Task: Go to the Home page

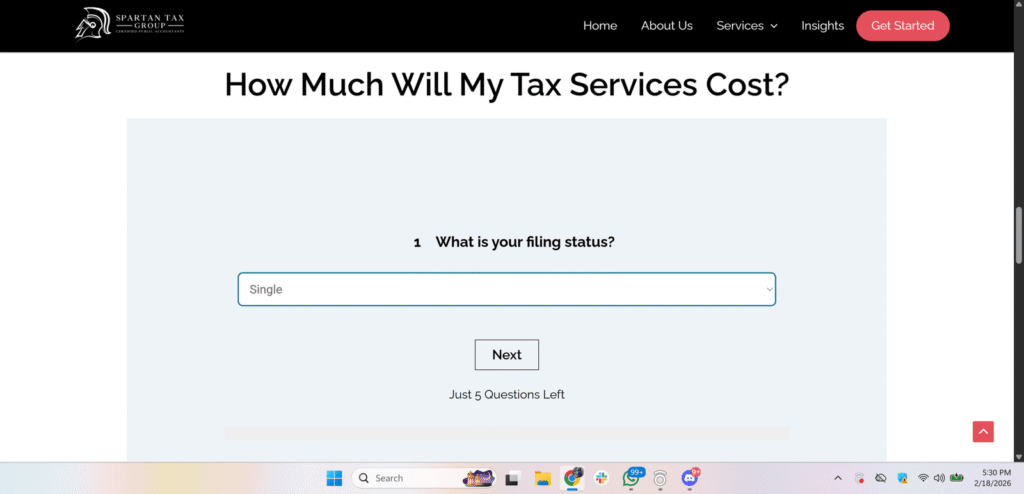Action: 600,26
